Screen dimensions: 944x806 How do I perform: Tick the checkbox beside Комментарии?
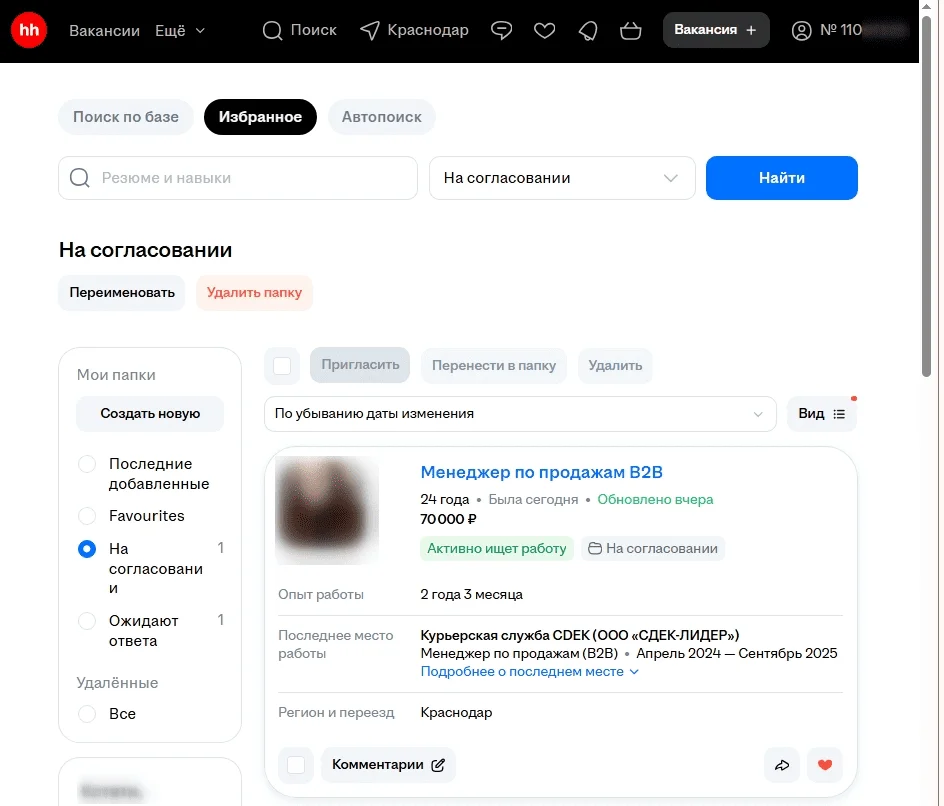pos(296,765)
